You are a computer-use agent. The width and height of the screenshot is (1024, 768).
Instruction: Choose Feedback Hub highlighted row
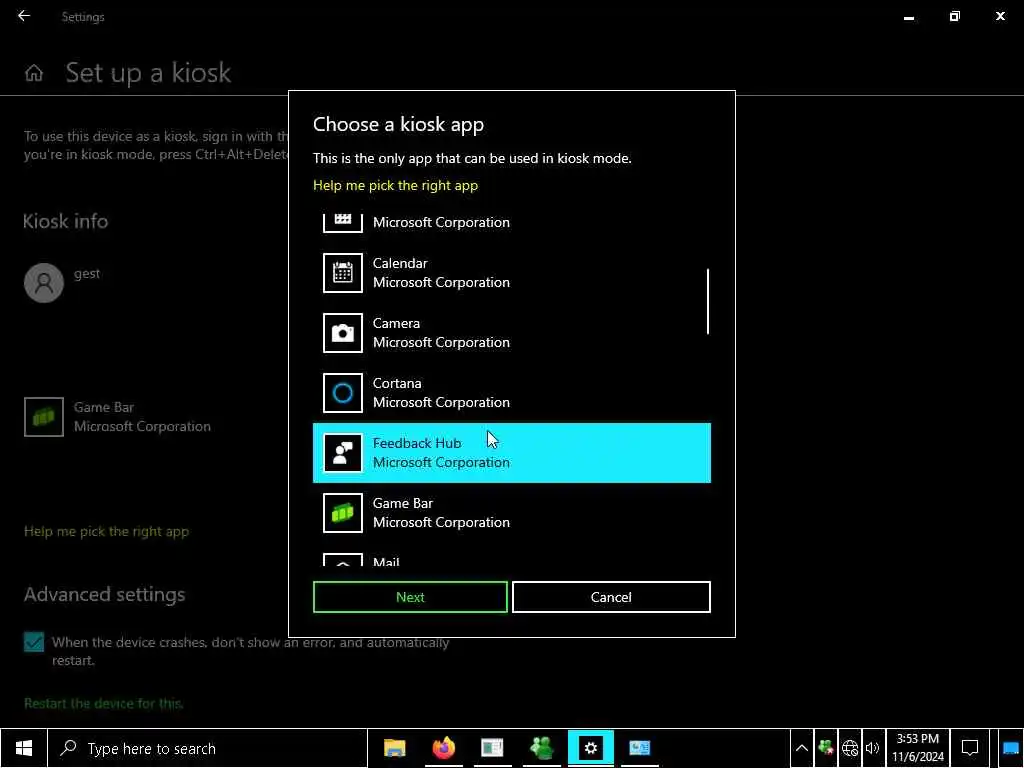point(511,453)
